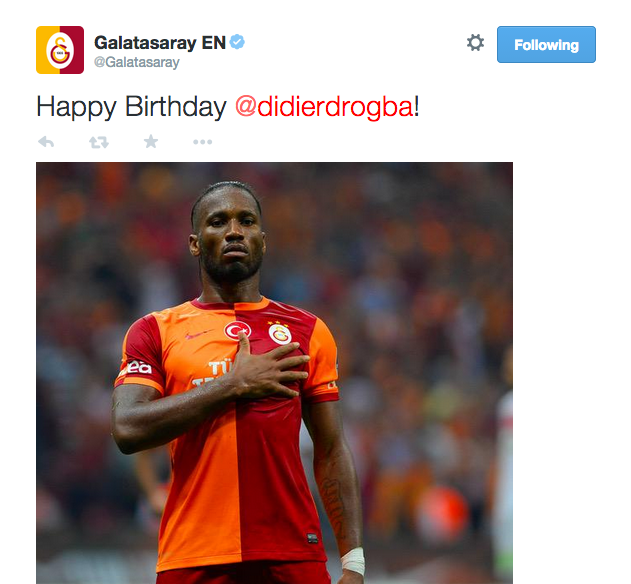The height and width of the screenshot is (584, 631).
Task: Expand the attached tweet photo
Action: [x=274, y=373]
